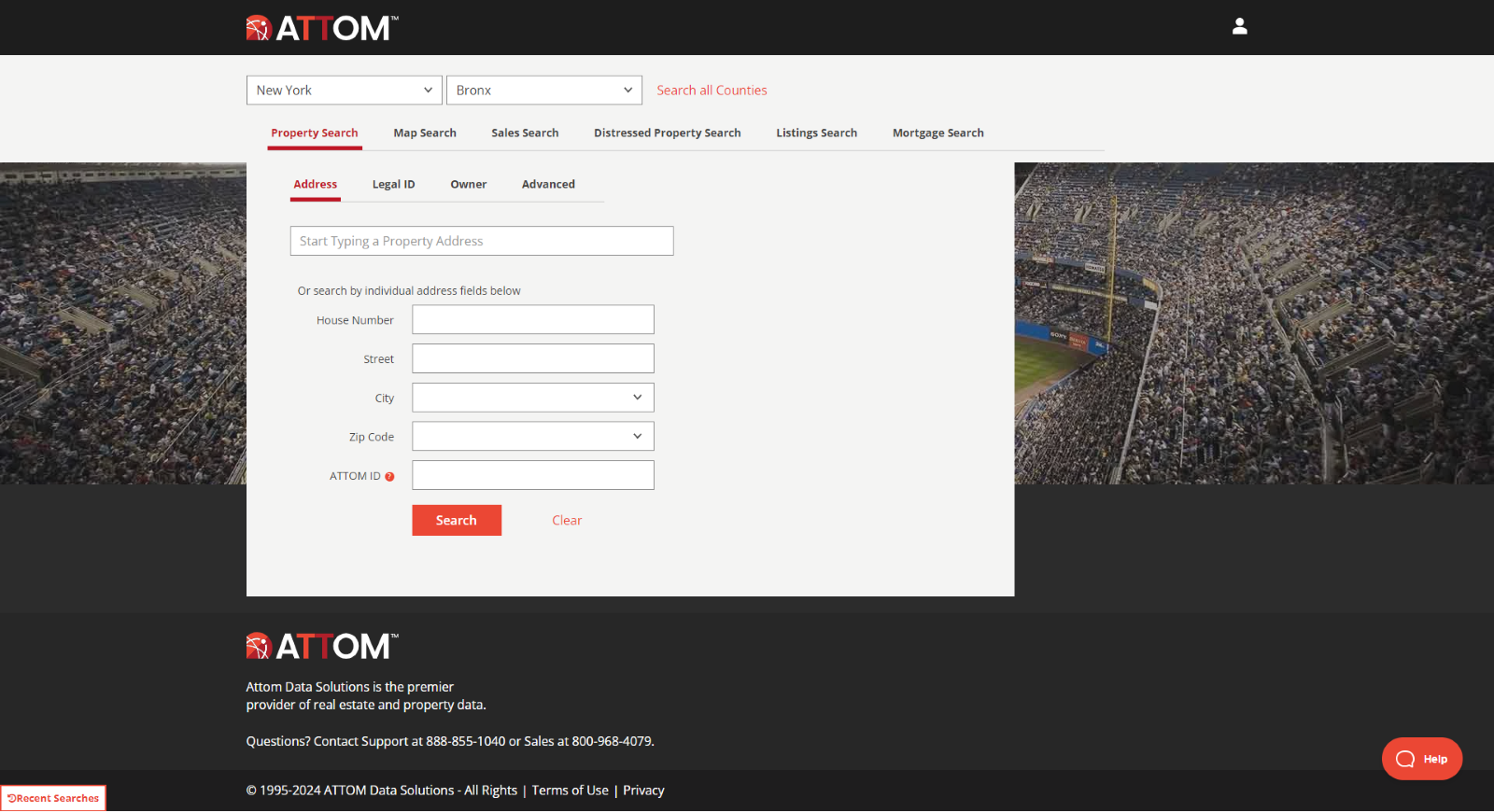Go to the Mortgage Search tab
This screenshot has height=812, width=1494.
click(937, 133)
